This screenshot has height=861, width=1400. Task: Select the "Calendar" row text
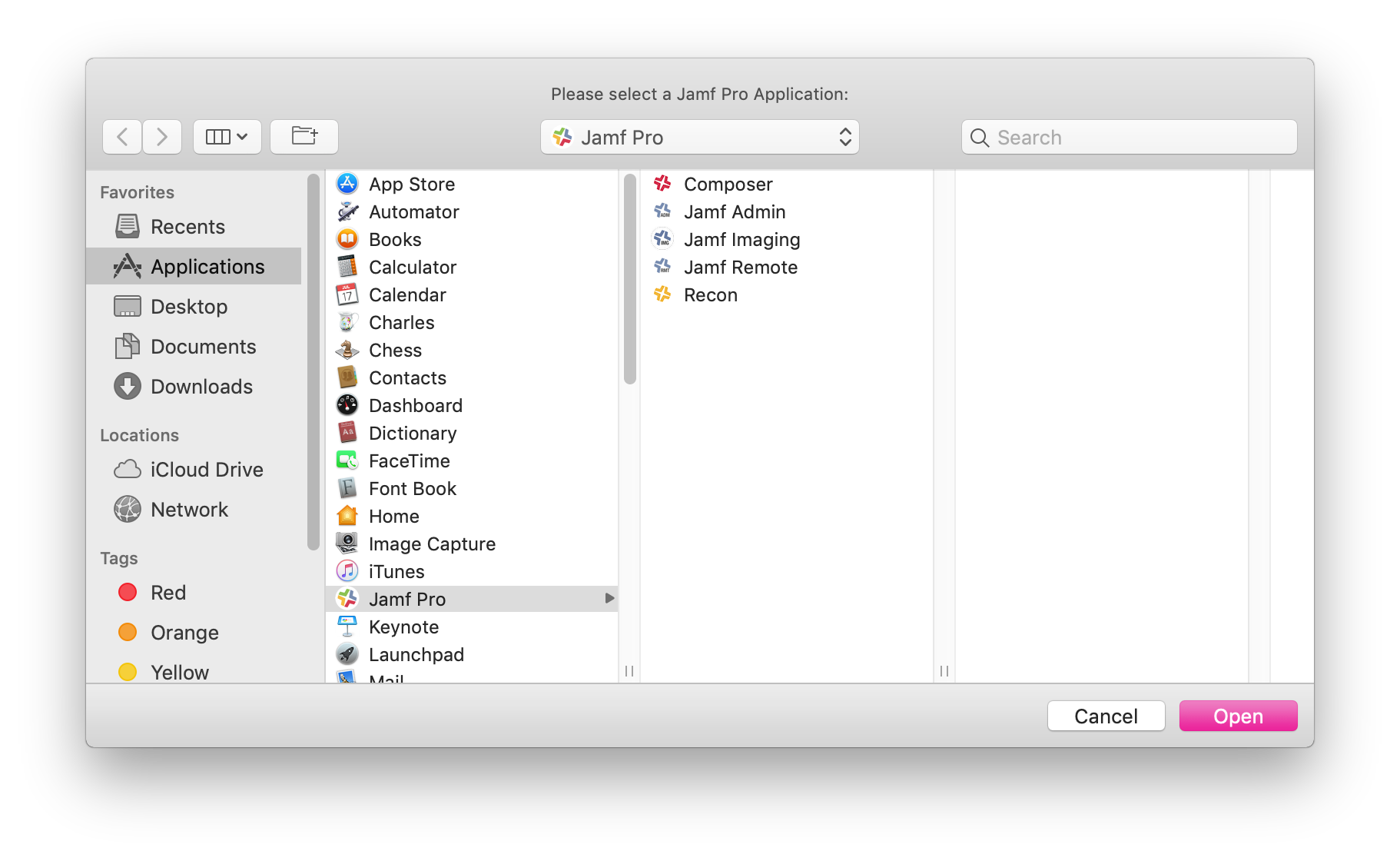pyautogui.click(x=407, y=295)
